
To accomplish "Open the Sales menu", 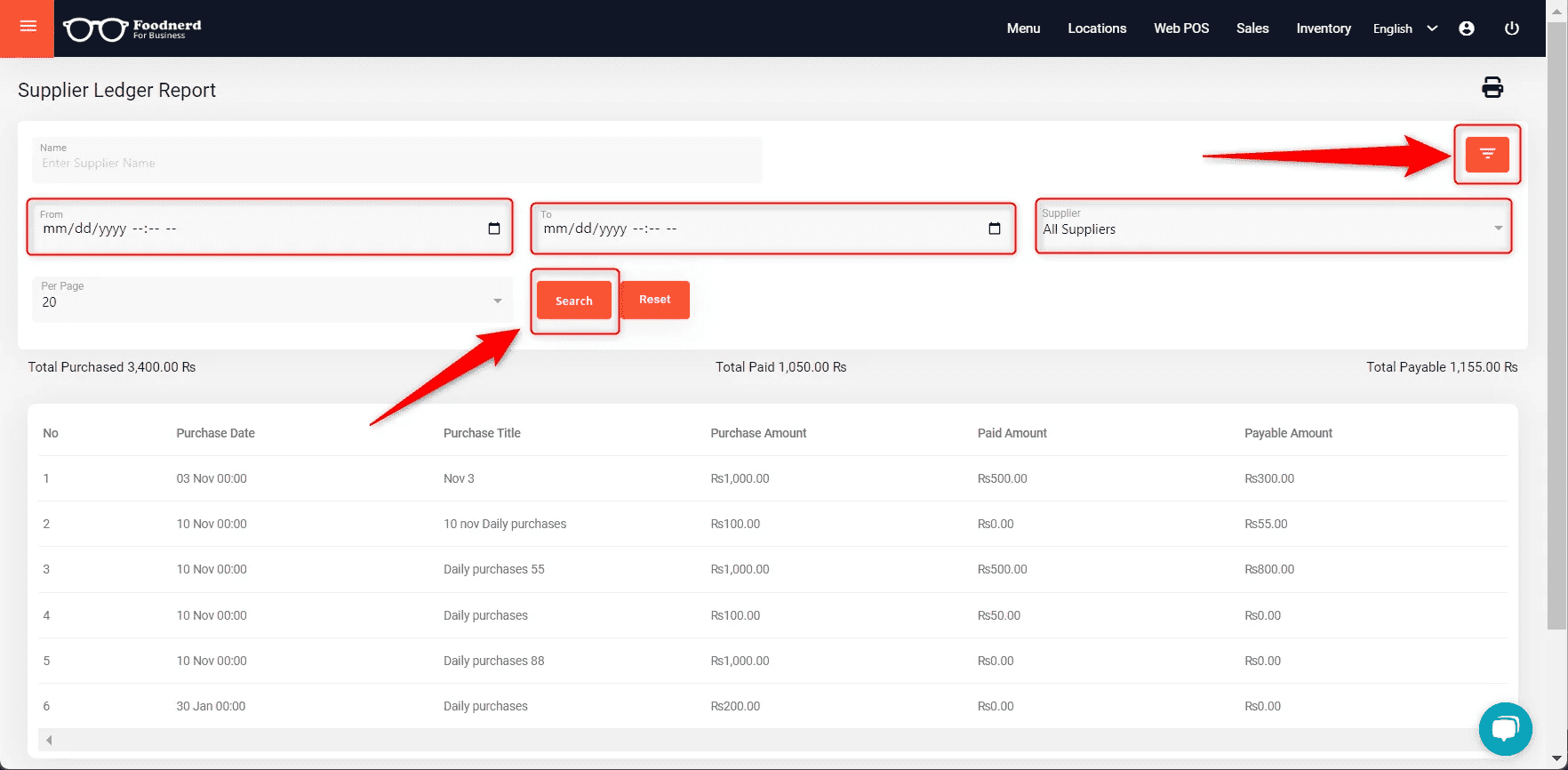I will click(x=1252, y=28).
